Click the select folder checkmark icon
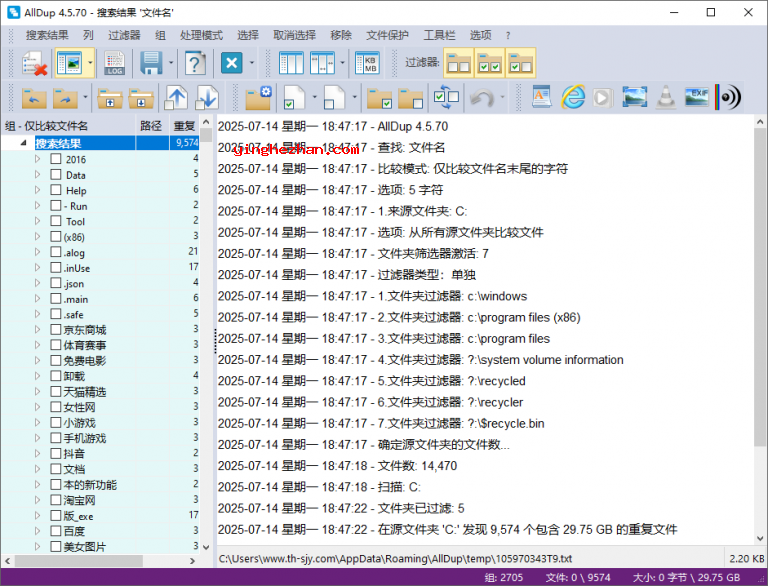This screenshot has width=768, height=586. [380, 97]
